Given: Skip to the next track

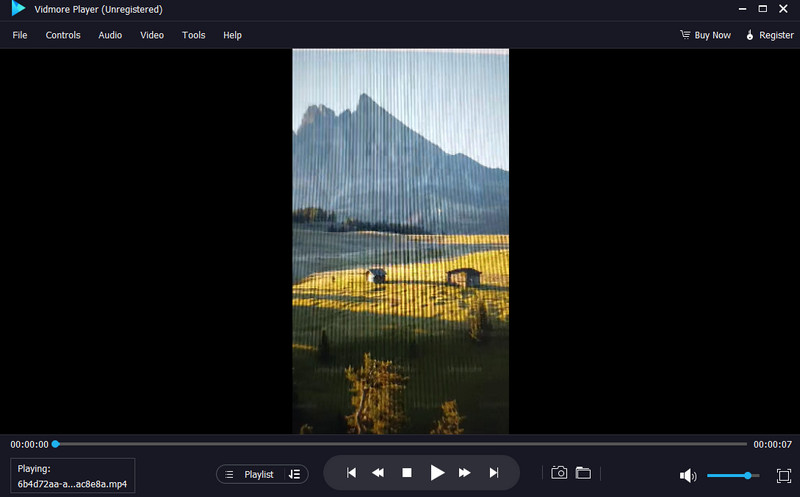Looking at the screenshot, I should (493, 473).
